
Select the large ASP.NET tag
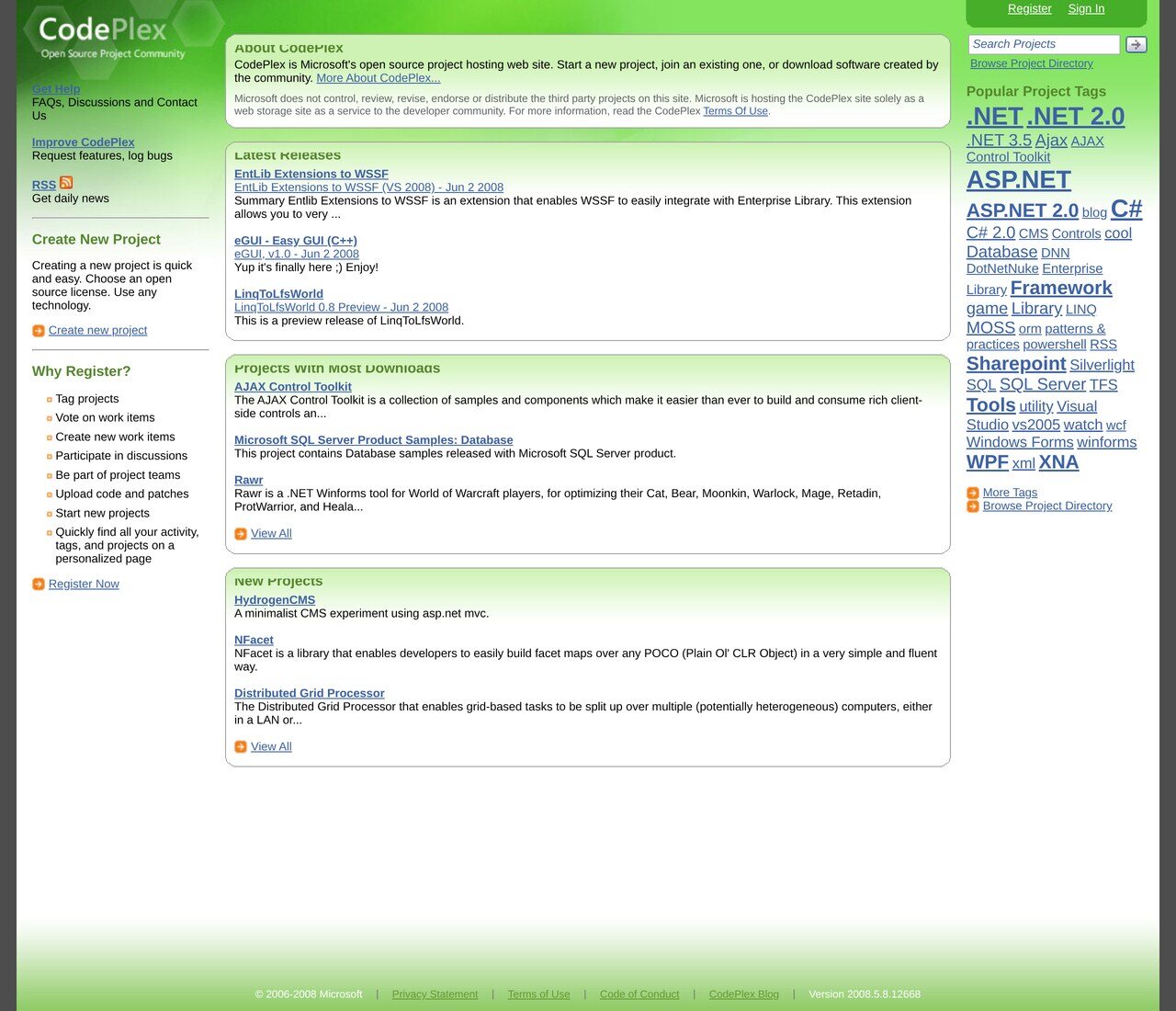click(x=1018, y=180)
